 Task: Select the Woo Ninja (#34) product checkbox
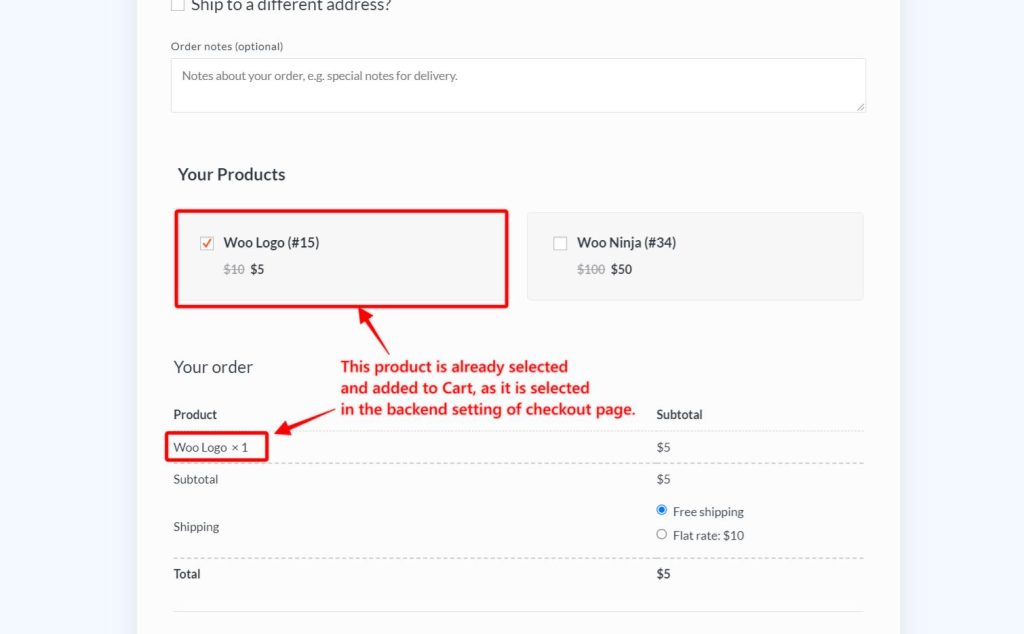tap(560, 242)
